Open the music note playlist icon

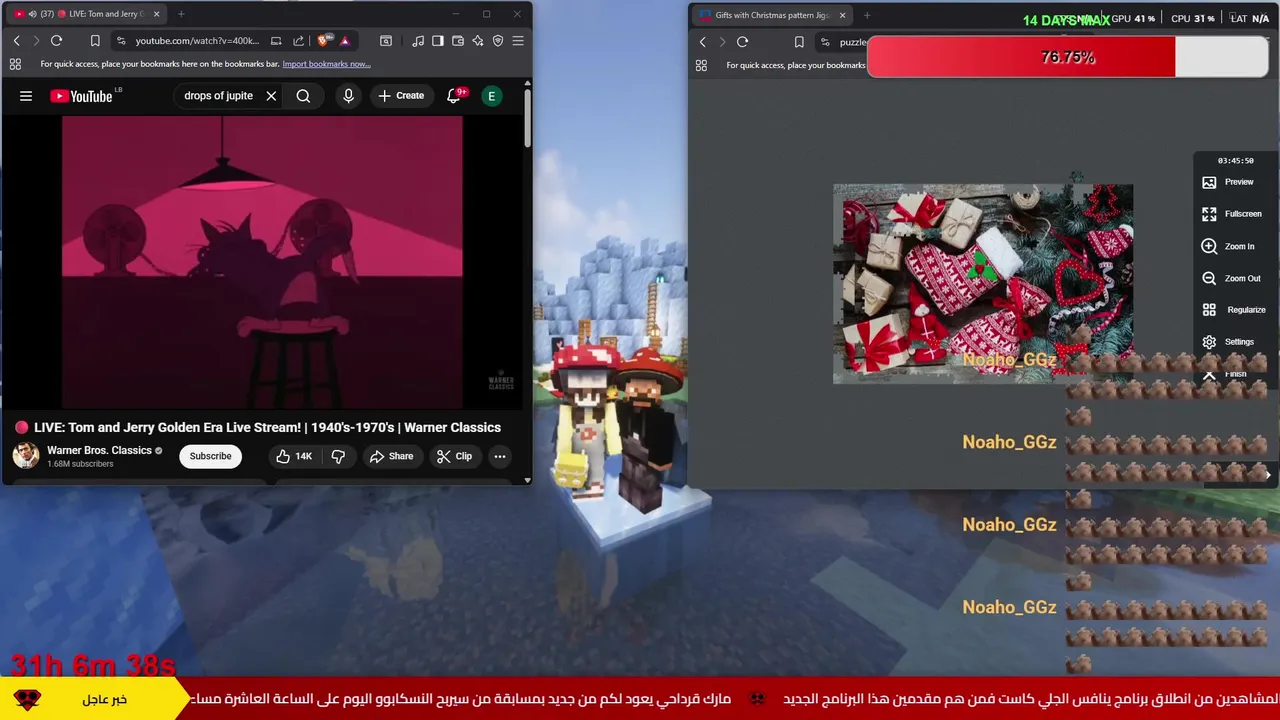417,41
